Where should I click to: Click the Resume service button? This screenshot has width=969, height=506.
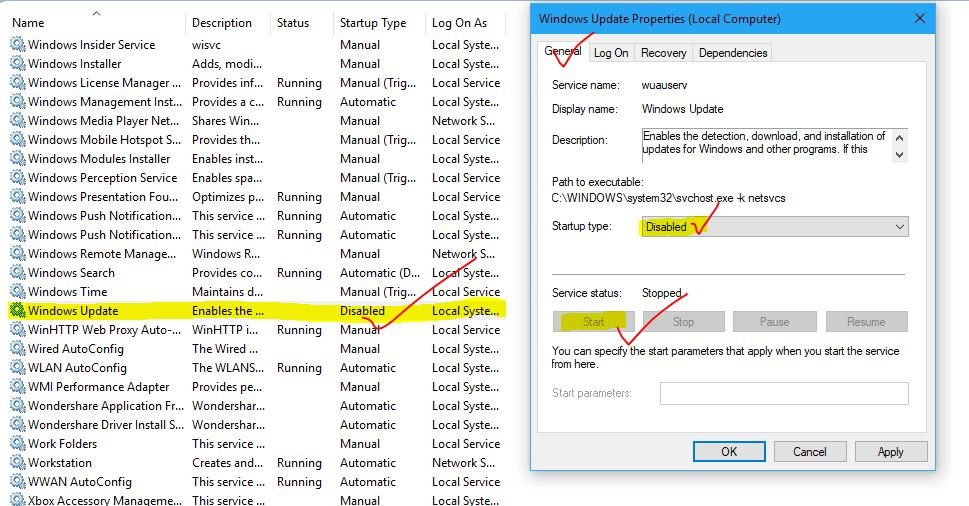pos(866,322)
